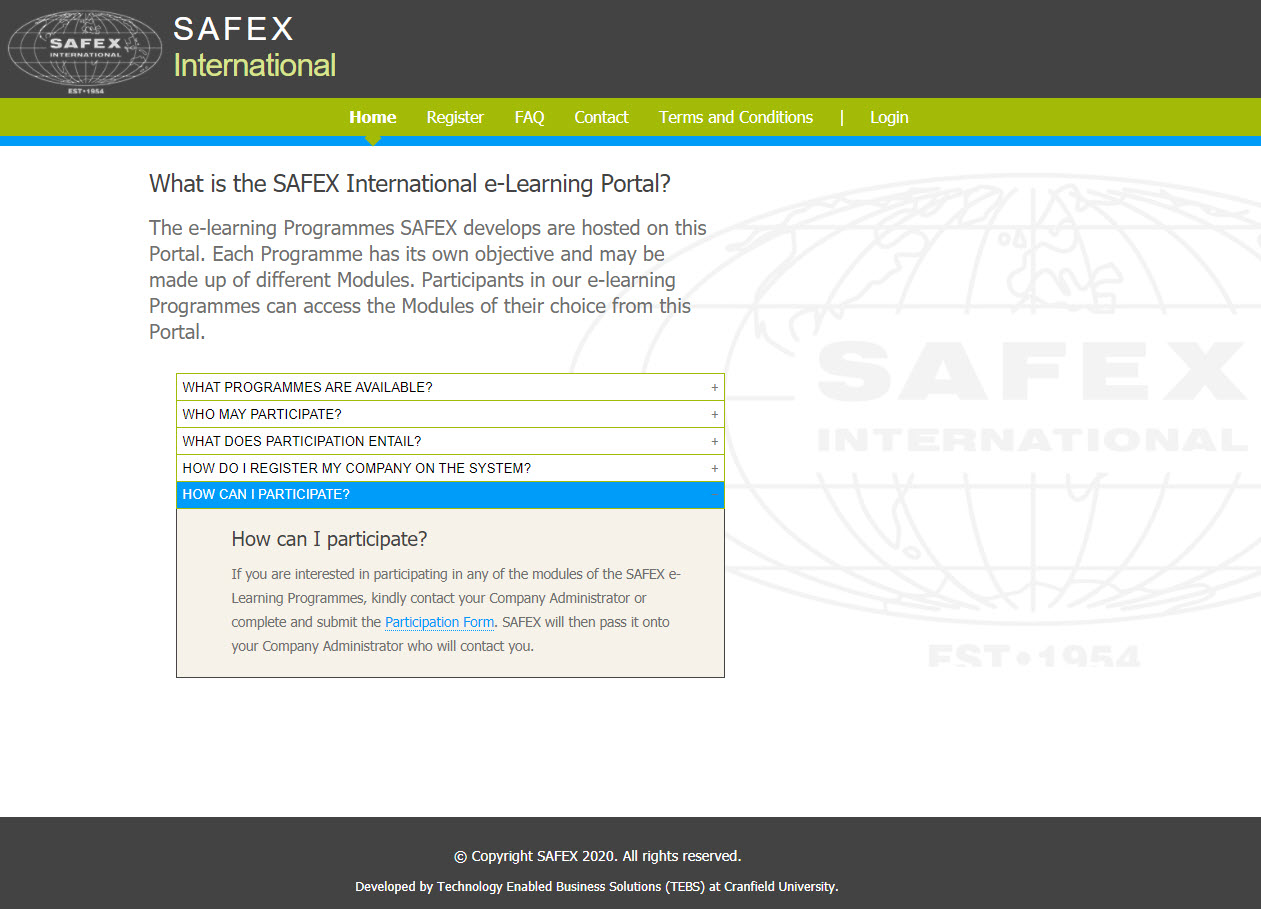The width and height of the screenshot is (1261, 909).
Task: Open the Register page from navigation
Action: [455, 117]
